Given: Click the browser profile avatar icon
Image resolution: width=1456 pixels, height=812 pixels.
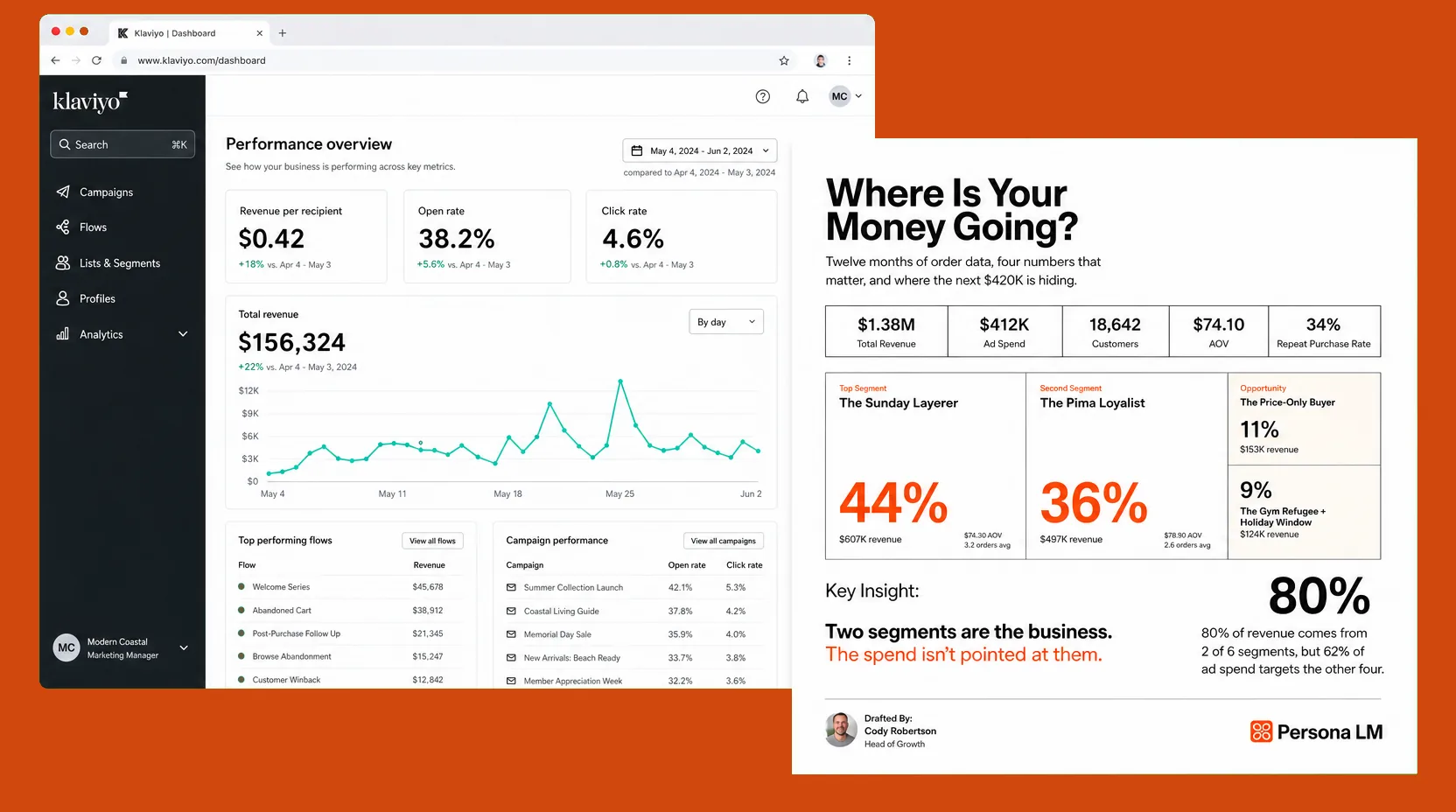Looking at the screenshot, I should coord(821,60).
